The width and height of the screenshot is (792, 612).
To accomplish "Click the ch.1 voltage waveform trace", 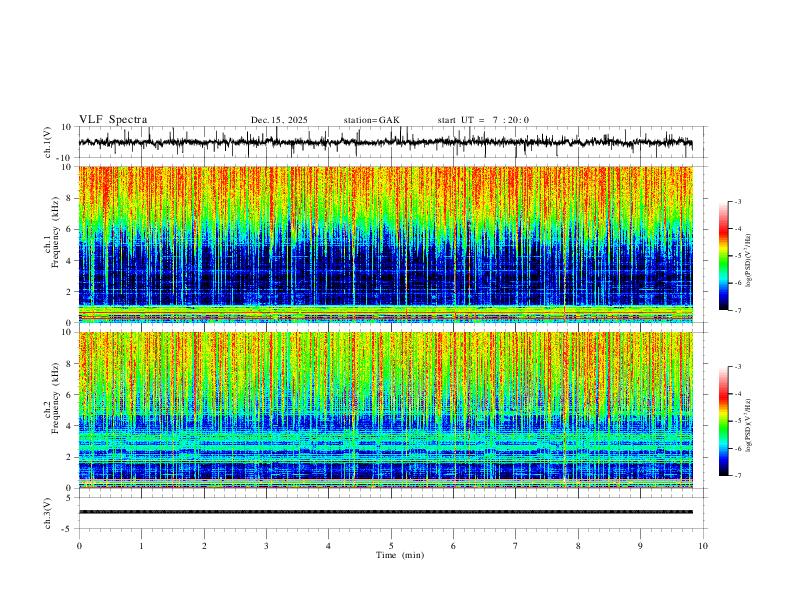I will [385, 142].
